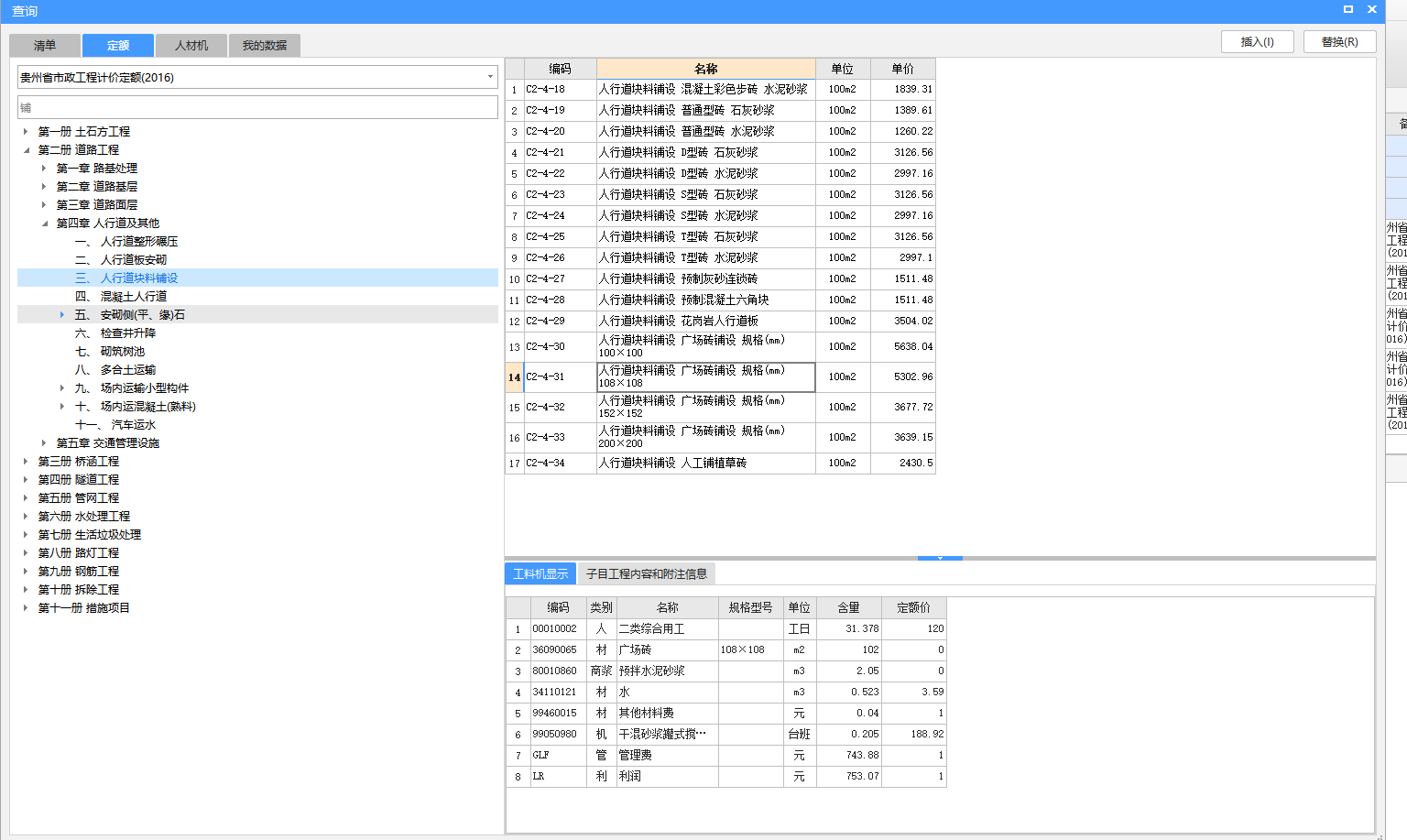Close the 查询 dialog
The height and width of the screenshot is (840, 1407).
1372,9
